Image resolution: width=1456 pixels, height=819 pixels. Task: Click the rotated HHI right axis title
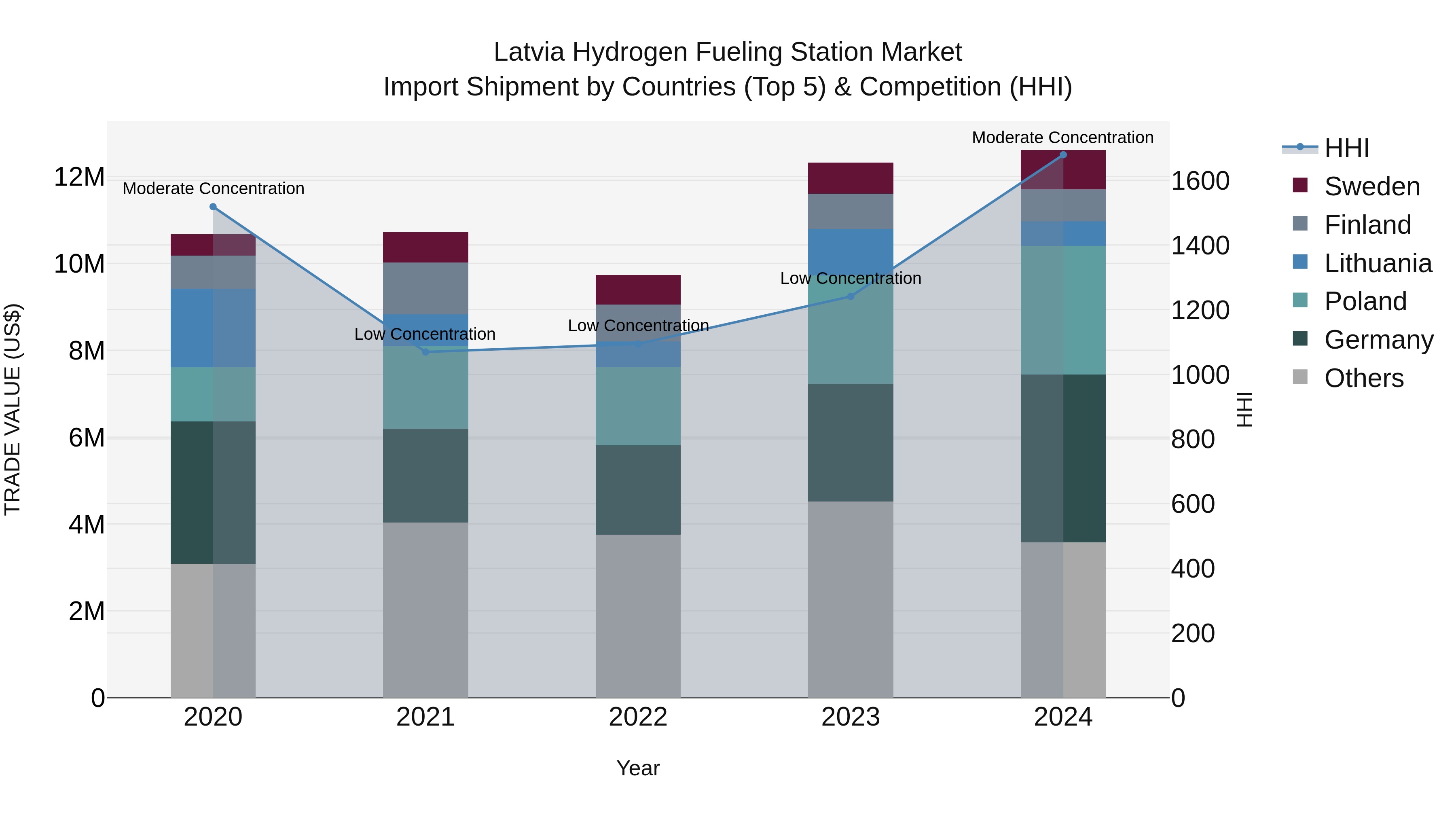(1245, 409)
